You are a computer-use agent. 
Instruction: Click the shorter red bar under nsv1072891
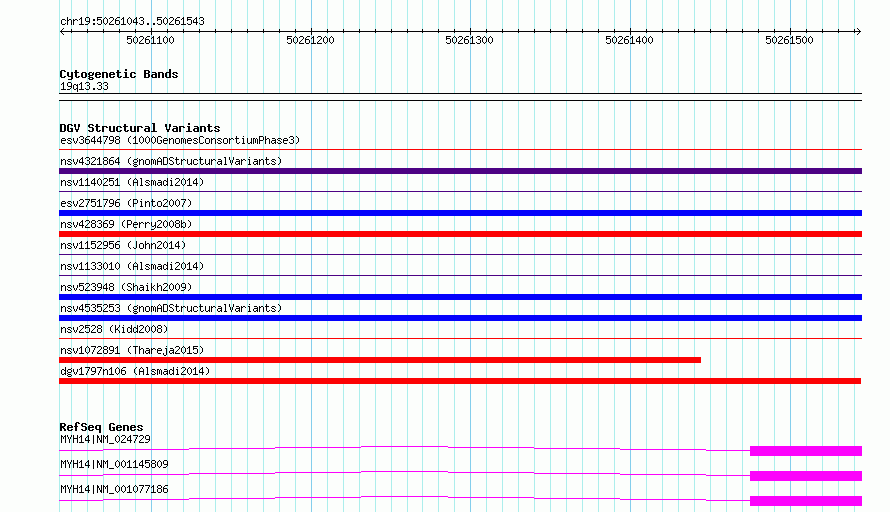point(380,360)
